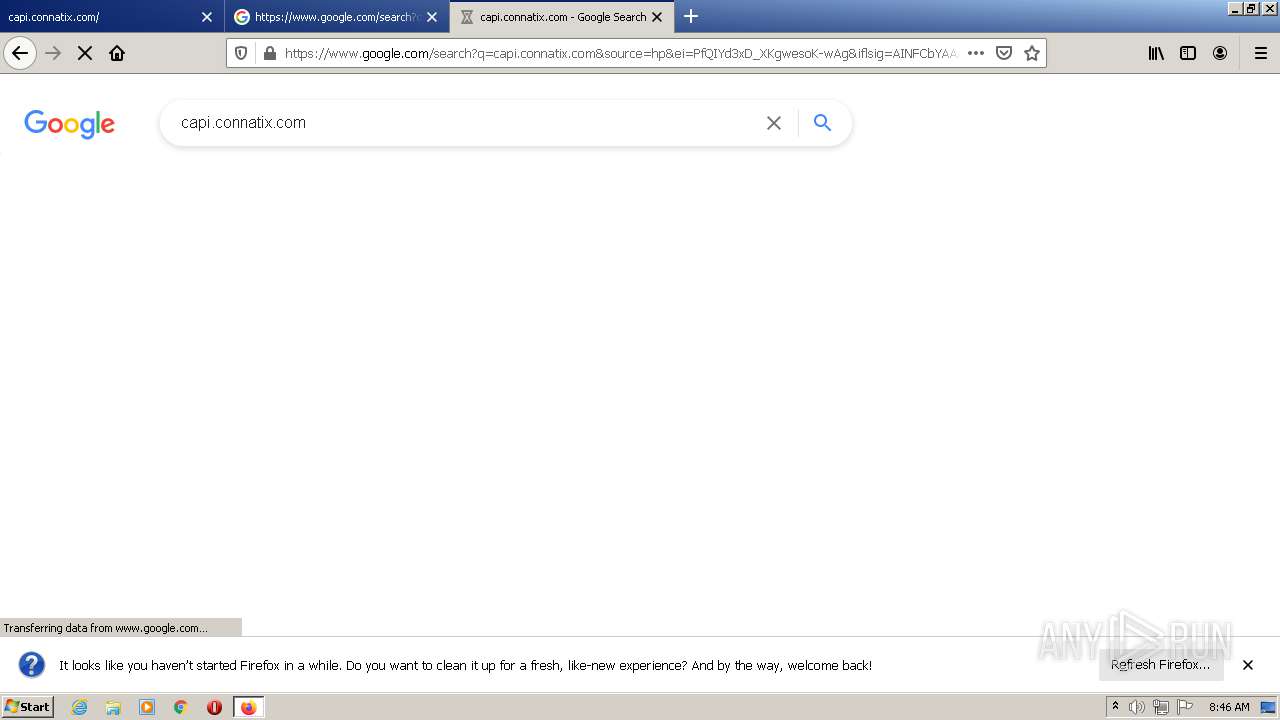
Task: Click the 8:46 AM system clock
Action: (1229, 707)
